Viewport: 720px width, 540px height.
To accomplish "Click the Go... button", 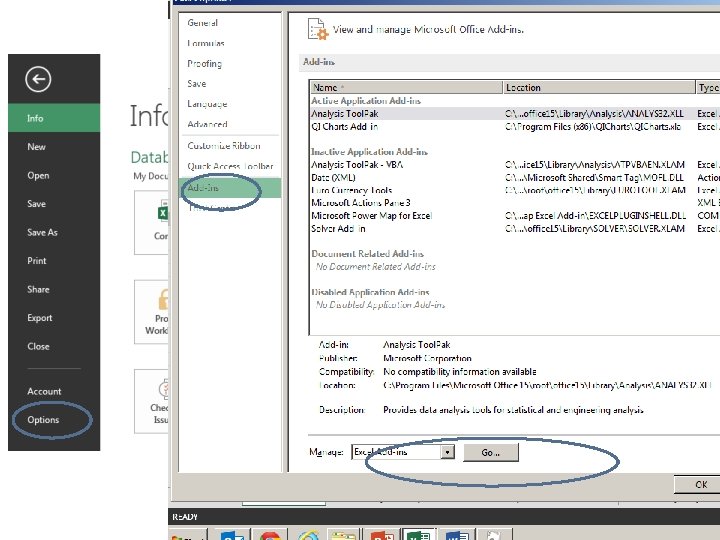I will pos(490,452).
